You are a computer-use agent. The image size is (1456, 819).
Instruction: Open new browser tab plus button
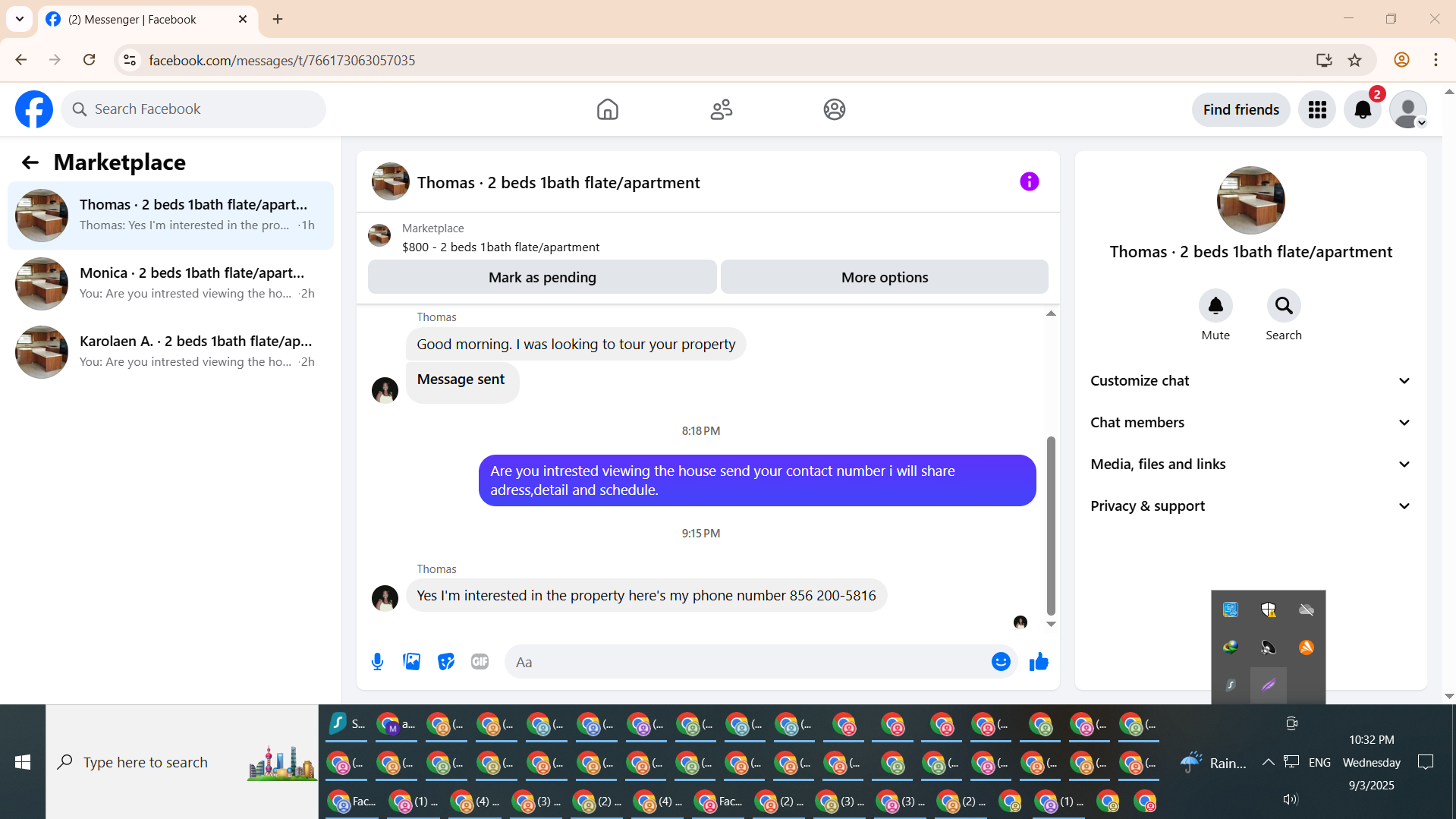[x=278, y=19]
